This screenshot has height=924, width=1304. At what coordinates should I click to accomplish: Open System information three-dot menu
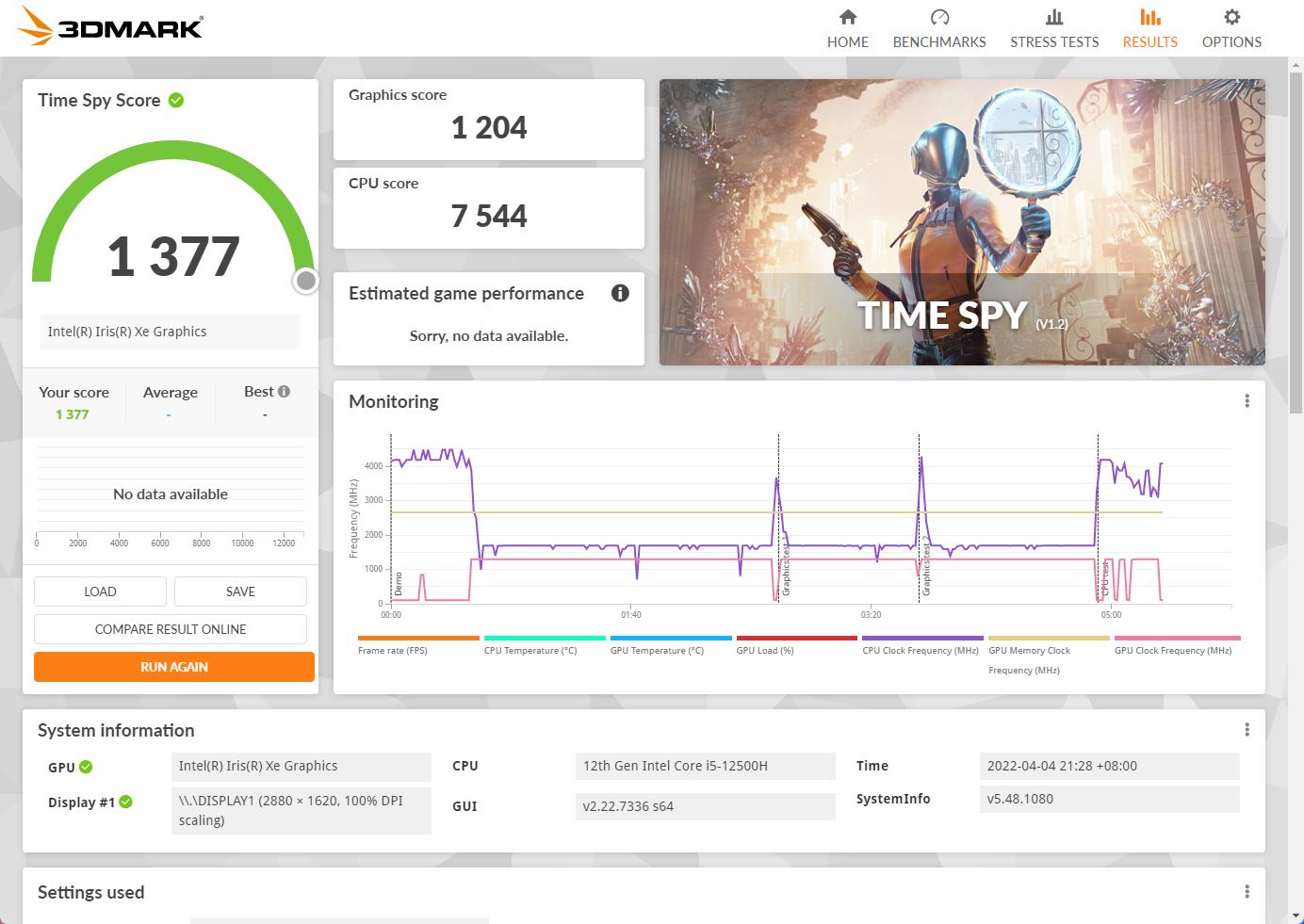[1247, 730]
